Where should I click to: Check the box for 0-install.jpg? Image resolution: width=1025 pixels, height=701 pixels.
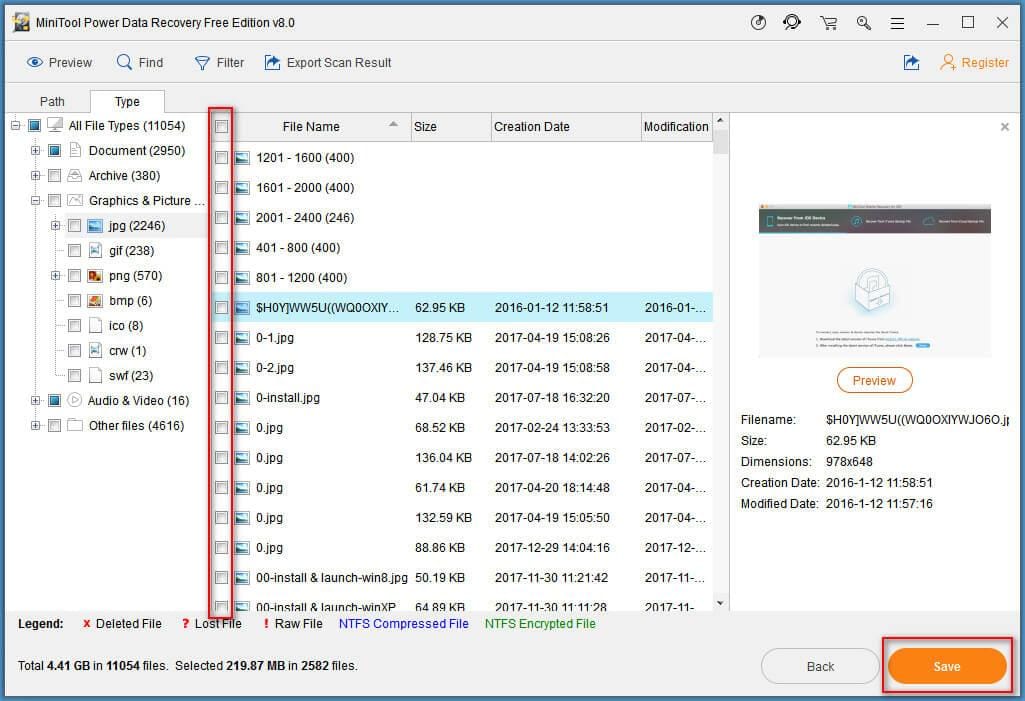222,398
